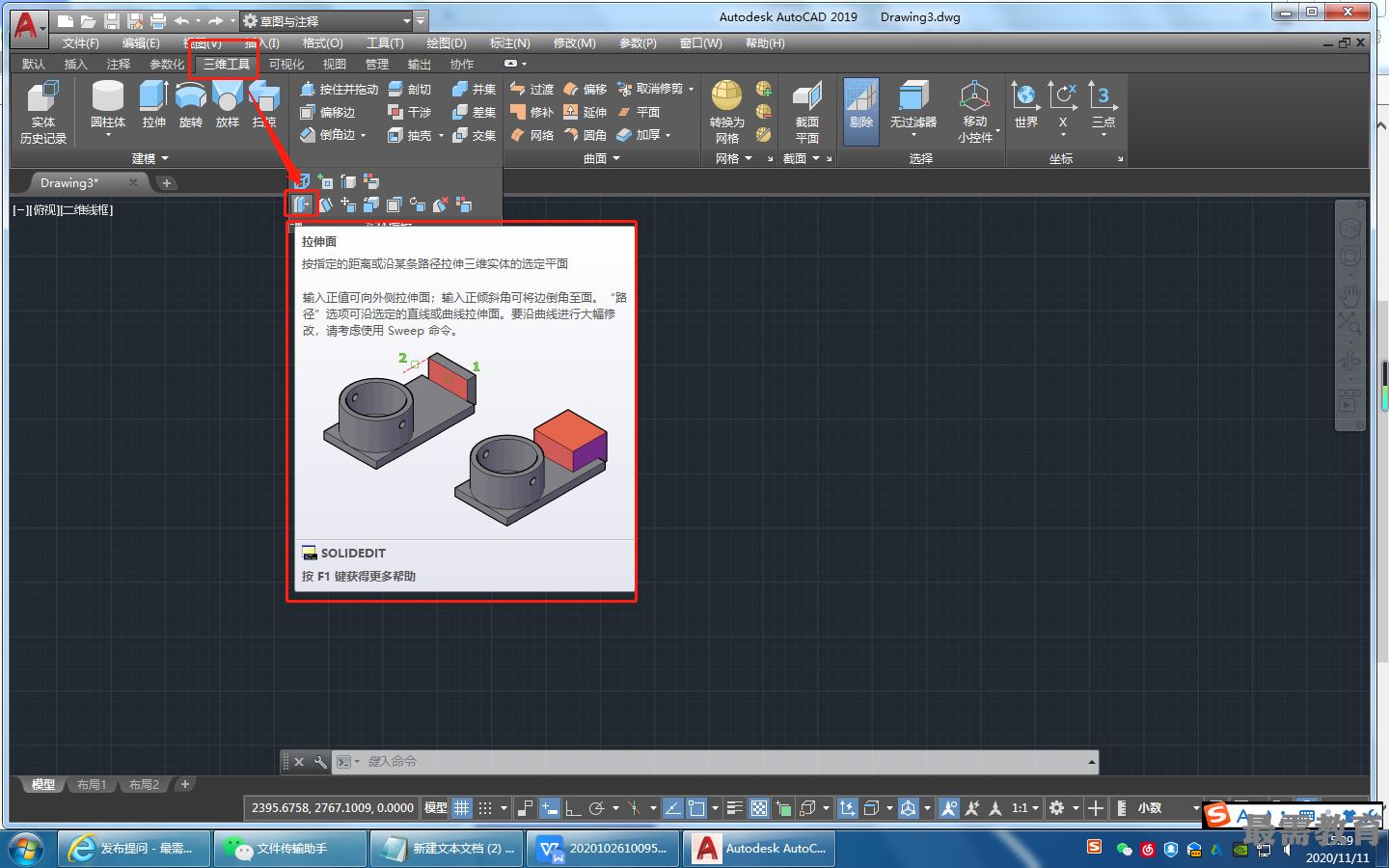The width and height of the screenshot is (1389, 868).
Task: Click the Presspull (按住并拖动) tool
Action: [340, 89]
